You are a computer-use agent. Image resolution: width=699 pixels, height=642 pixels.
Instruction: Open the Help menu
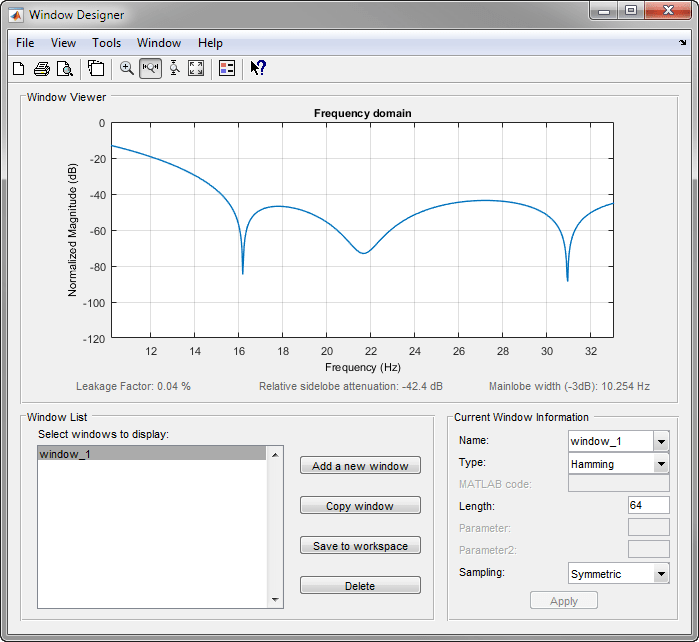tap(210, 43)
